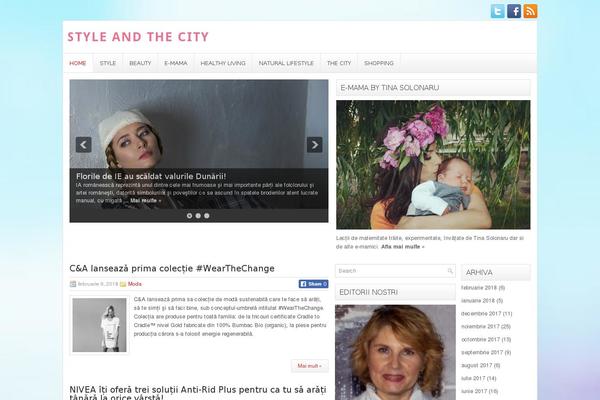The image size is (600, 400).
Task: Click 'Afla mai multe' link
Action: [x=403, y=247]
